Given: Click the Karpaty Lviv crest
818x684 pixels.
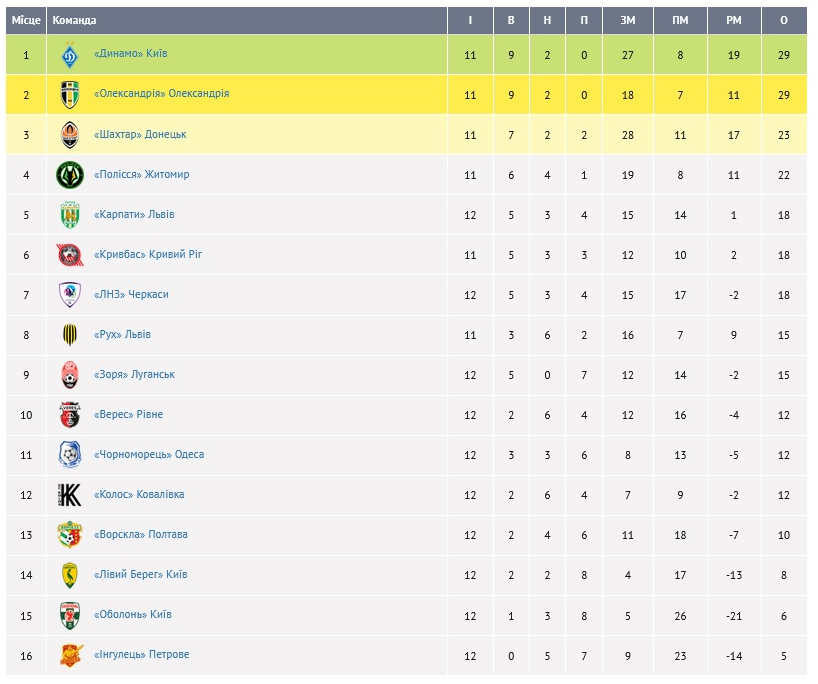Looking at the screenshot, I should pos(69,215).
